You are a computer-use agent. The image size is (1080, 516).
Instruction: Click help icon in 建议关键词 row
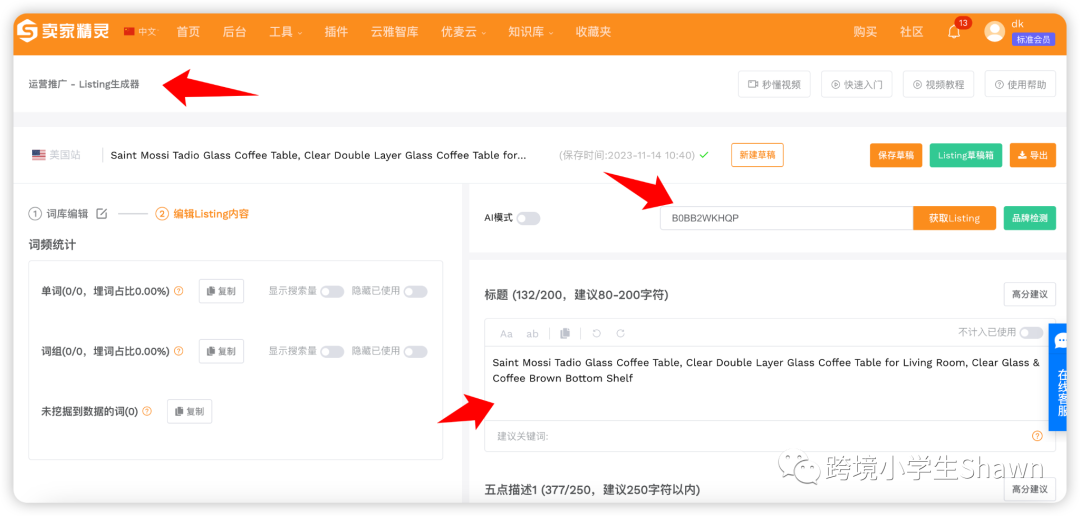[x=1037, y=436]
